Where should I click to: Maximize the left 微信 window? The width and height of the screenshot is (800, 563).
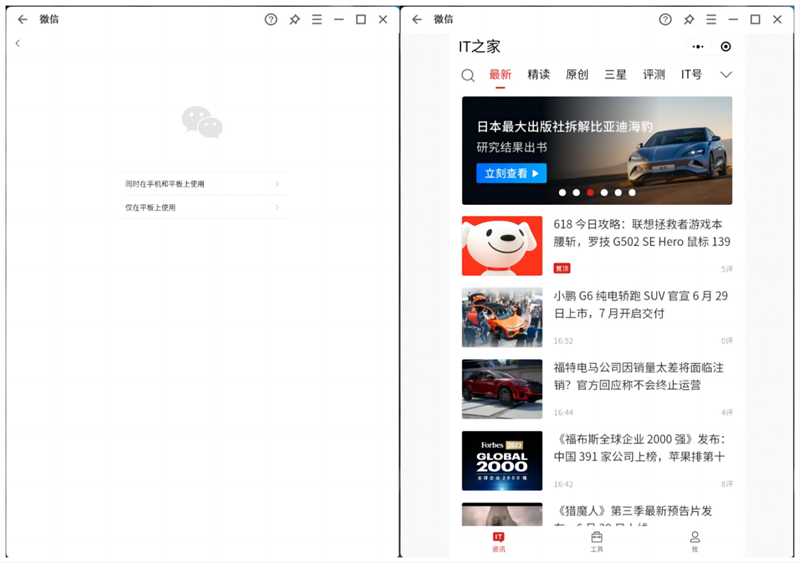pyautogui.click(x=361, y=19)
